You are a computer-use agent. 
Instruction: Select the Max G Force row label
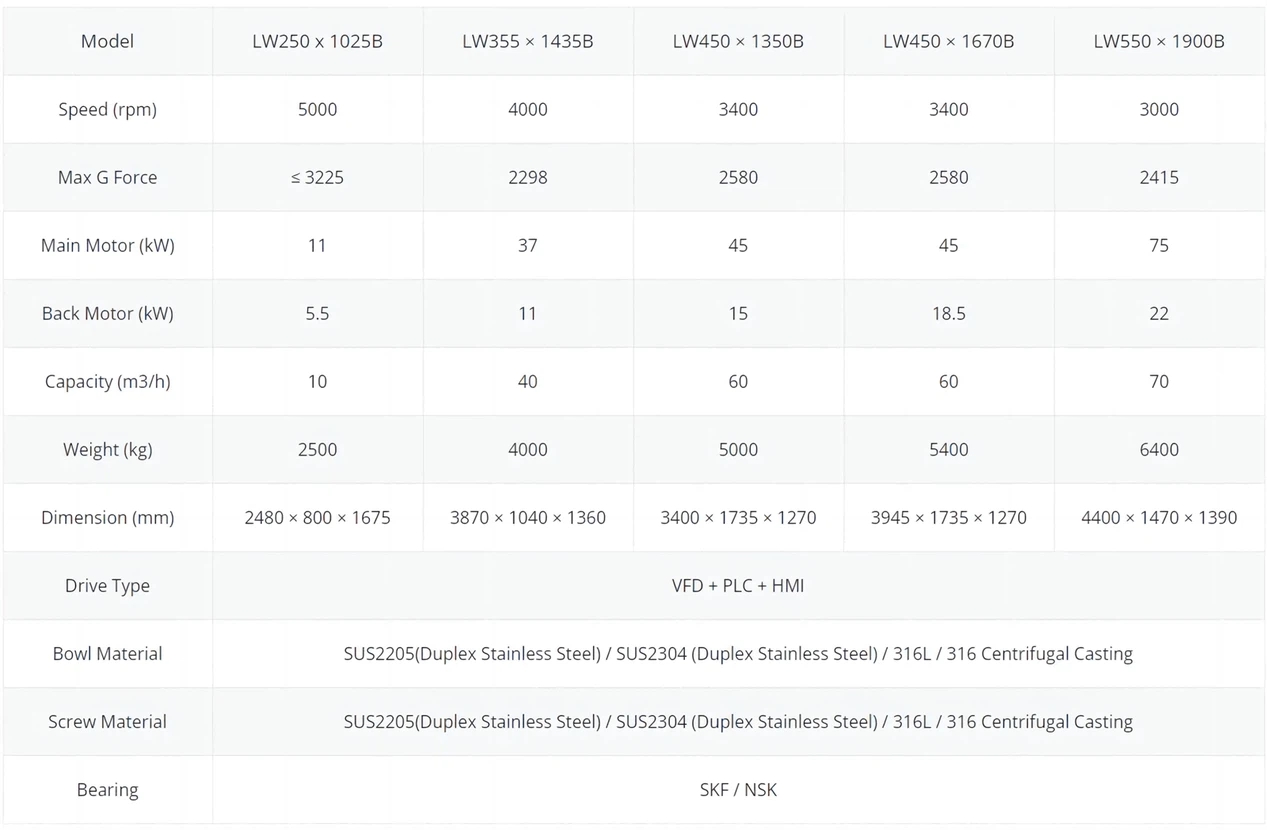(x=107, y=177)
